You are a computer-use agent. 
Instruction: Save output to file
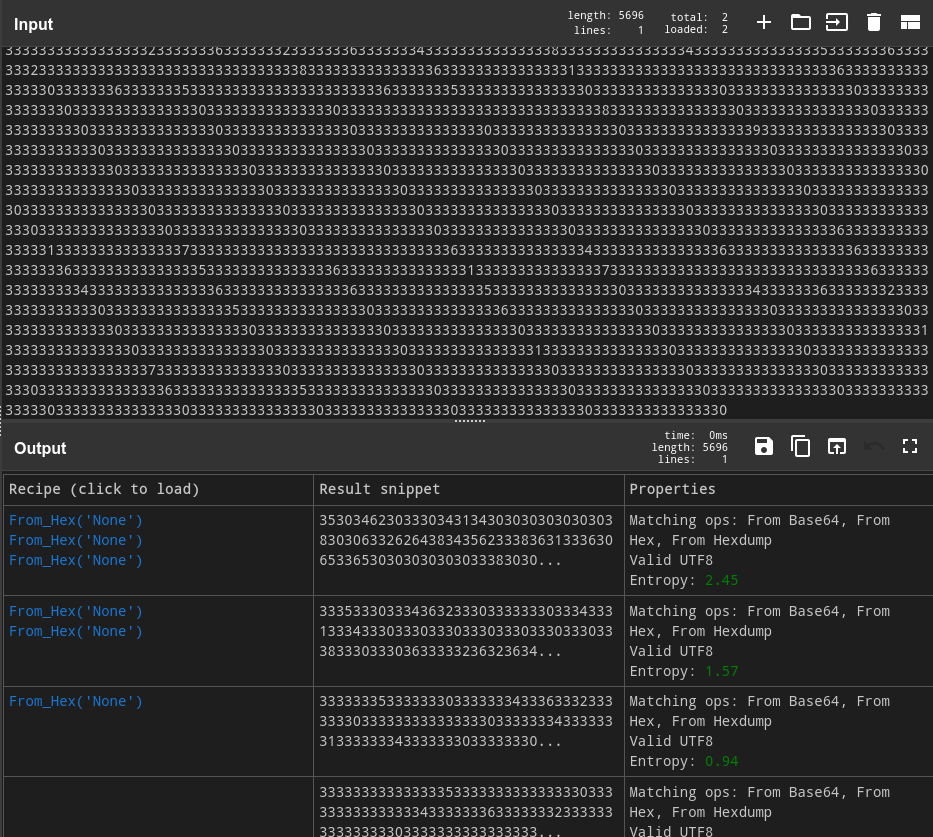click(764, 446)
